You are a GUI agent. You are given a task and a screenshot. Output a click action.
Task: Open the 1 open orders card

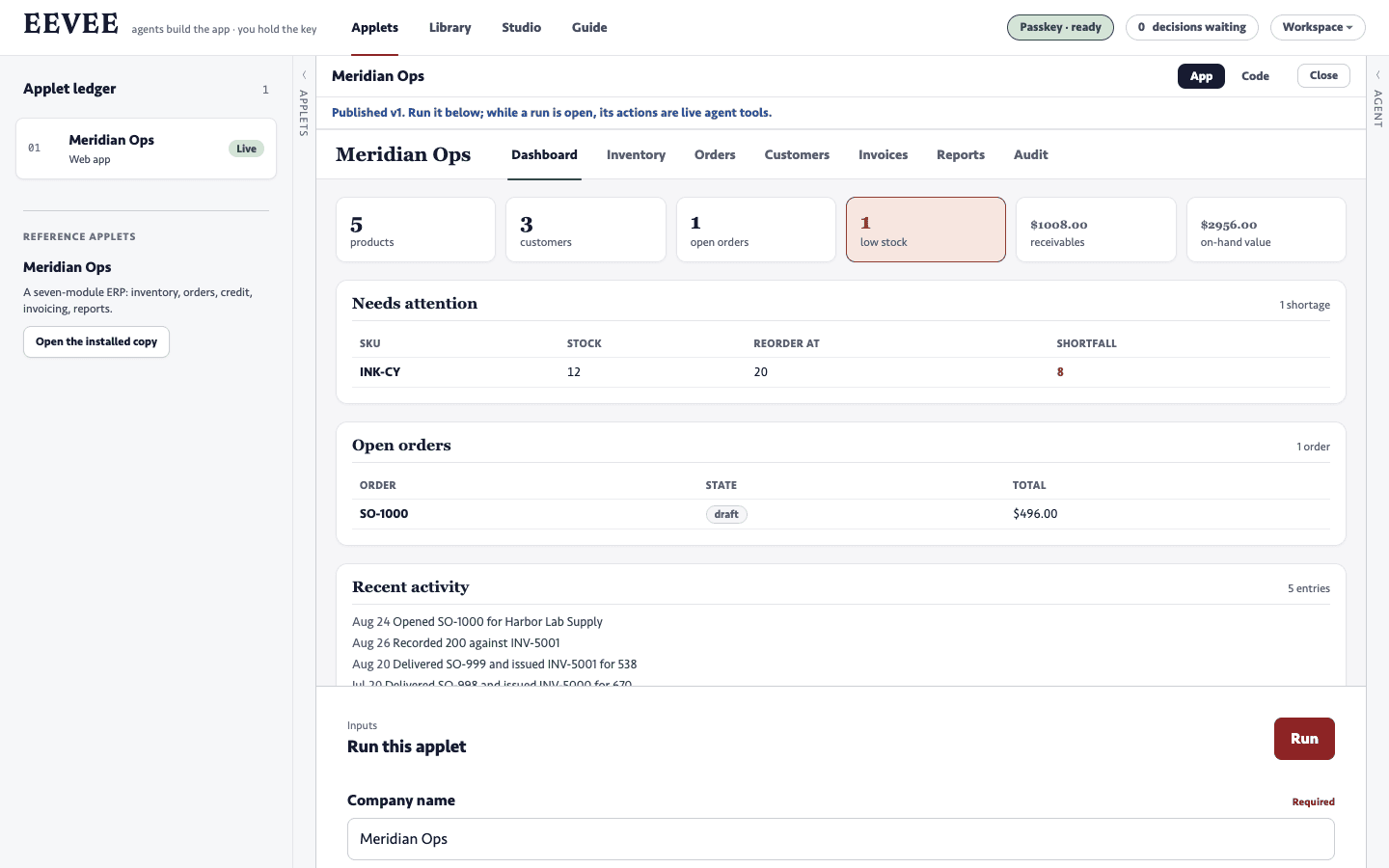click(756, 230)
